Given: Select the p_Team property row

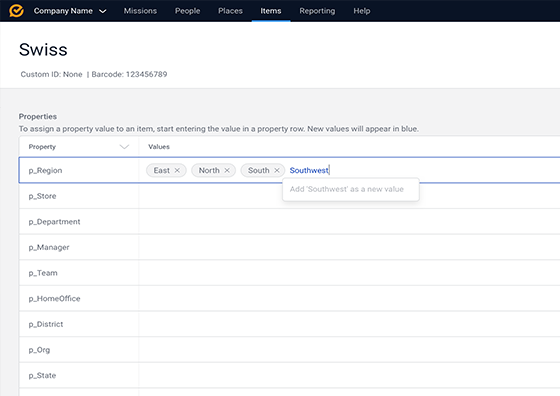Looking at the screenshot, I should [289, 273].
